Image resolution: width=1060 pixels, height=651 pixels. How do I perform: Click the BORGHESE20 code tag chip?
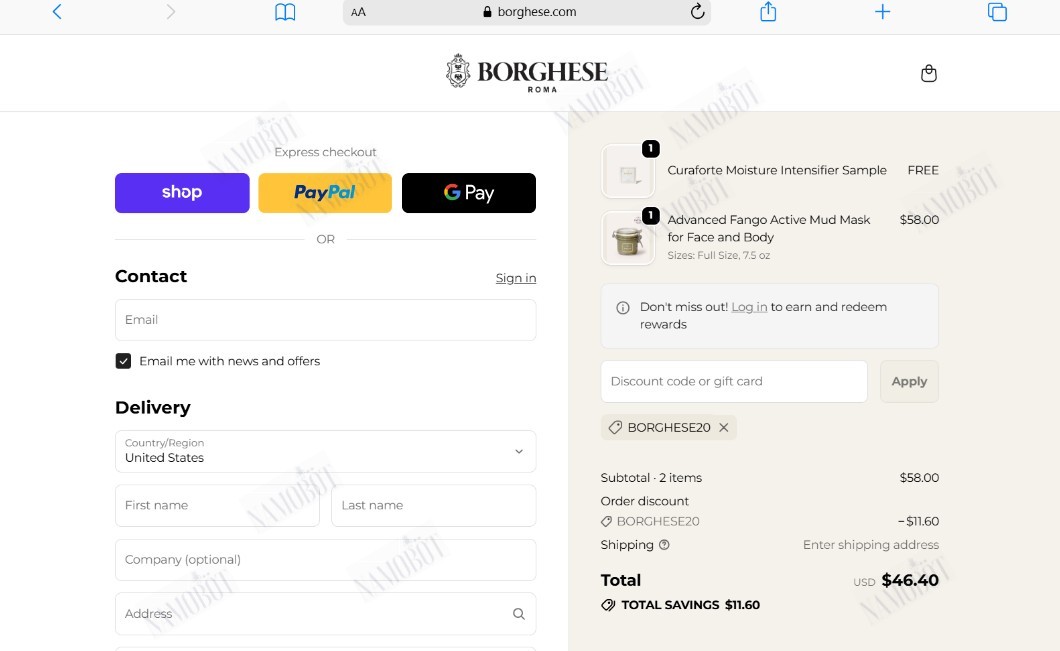(669, 427)
